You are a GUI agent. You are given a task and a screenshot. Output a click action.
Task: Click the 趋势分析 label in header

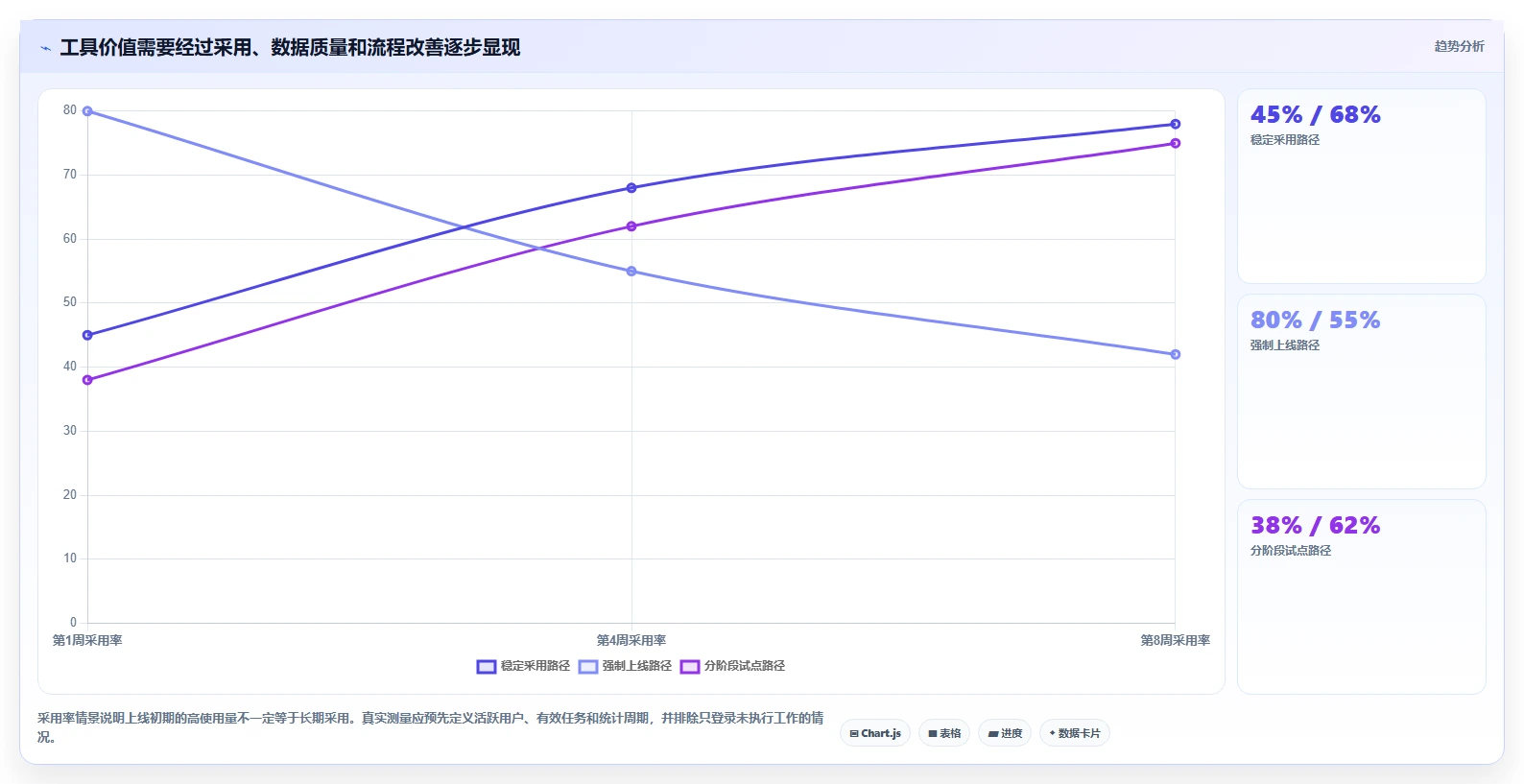pyautogui.click(x=1459, y=46)
